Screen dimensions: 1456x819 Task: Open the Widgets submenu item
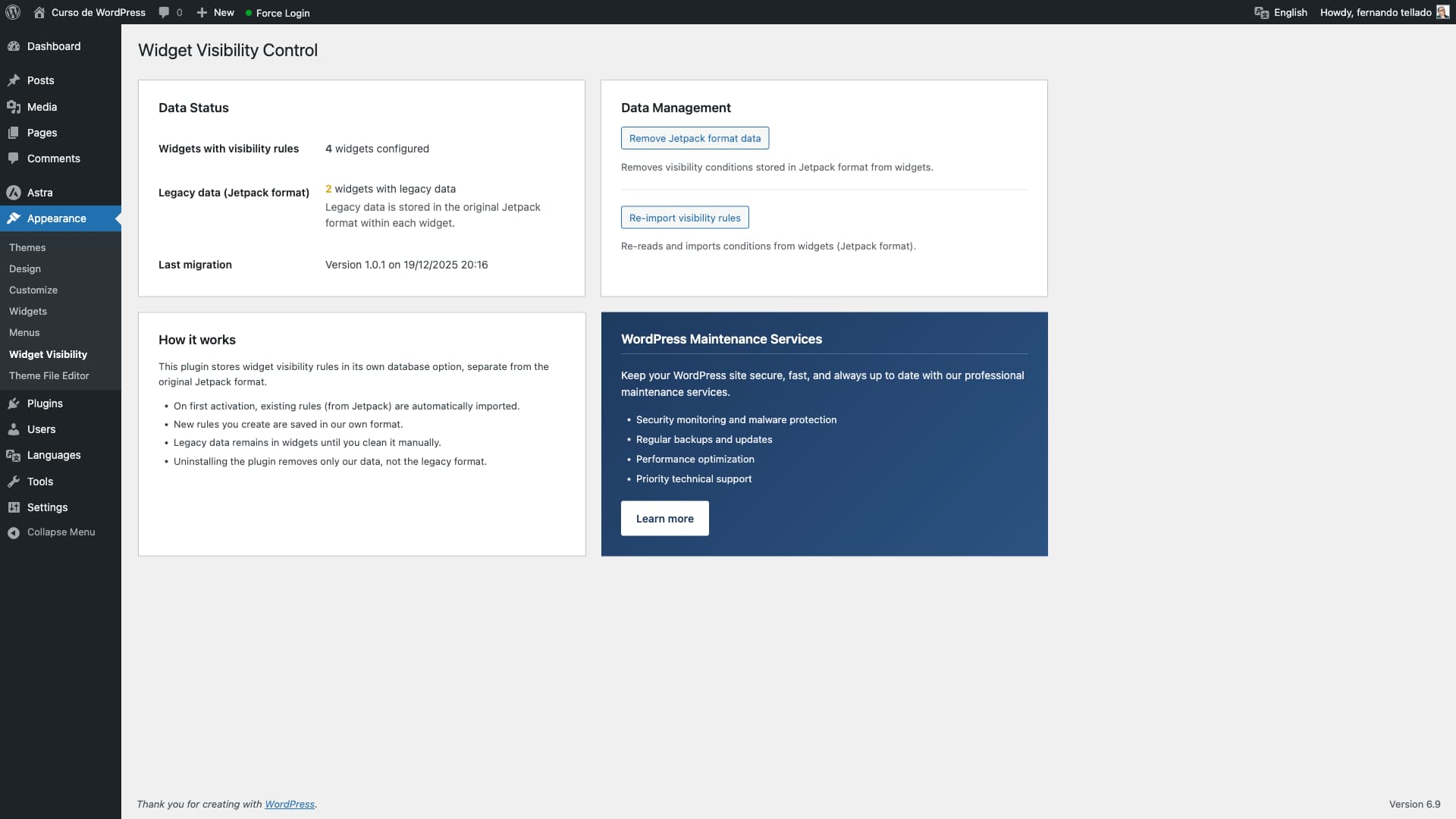point(28,312)
